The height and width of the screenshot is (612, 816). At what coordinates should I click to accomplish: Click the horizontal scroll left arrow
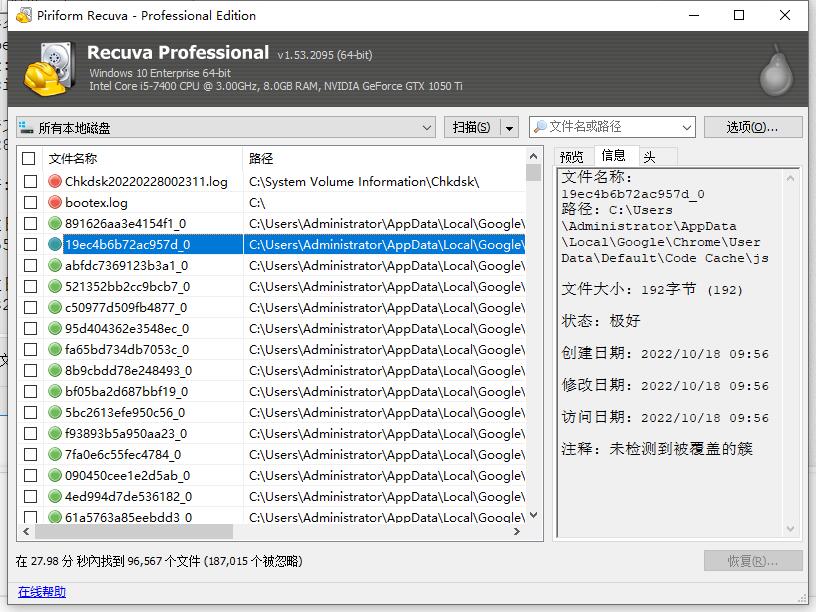(26, 531)
